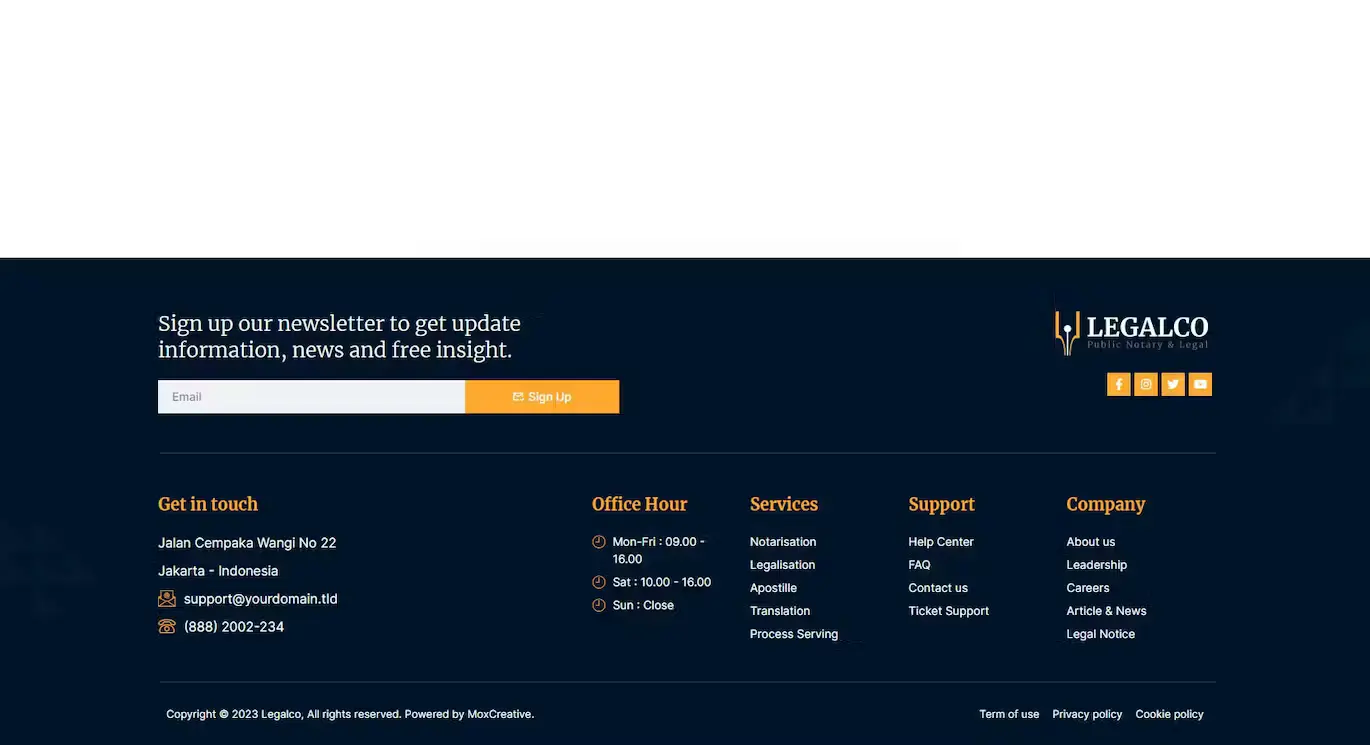
Task: Click the support@yourdomain.tld email address
Action: (x=261, y=599)
